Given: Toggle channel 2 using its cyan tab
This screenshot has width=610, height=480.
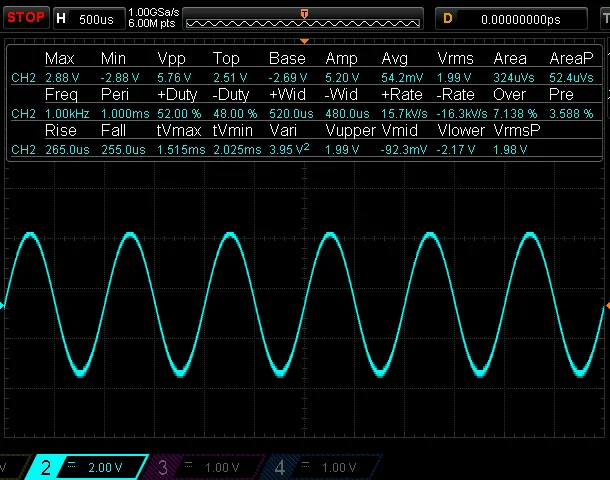Looking at the screenshot, I should 47,467.
